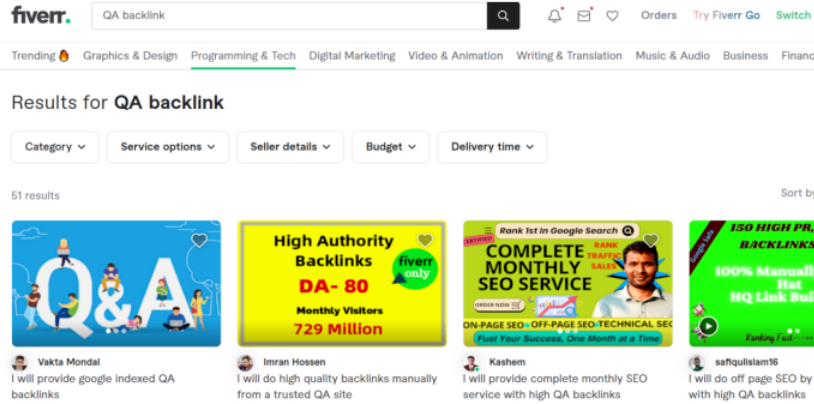Click safiqulislam16's avatar

(x=697, y=362)
